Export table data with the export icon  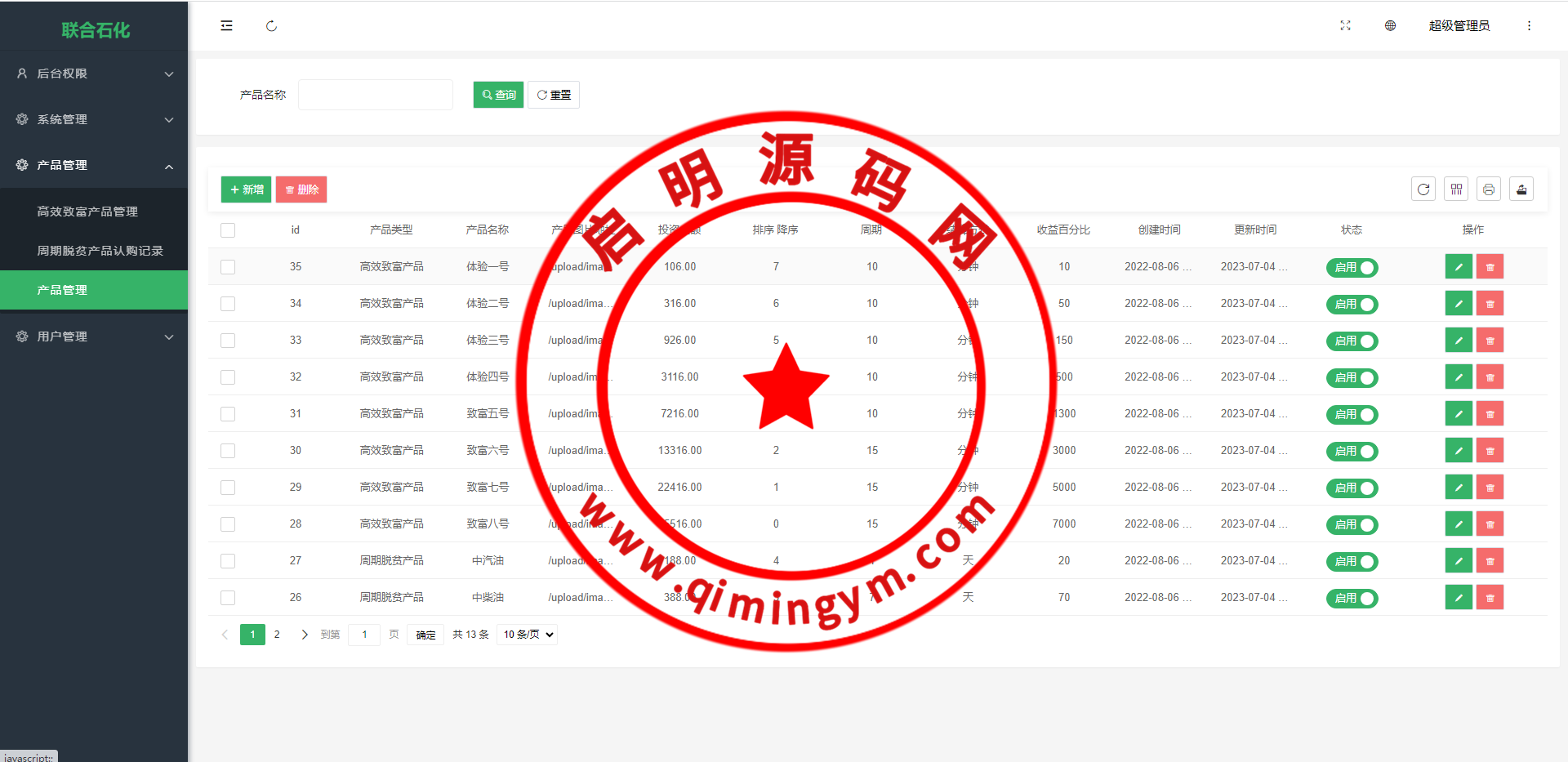(x=1521, y=189)
